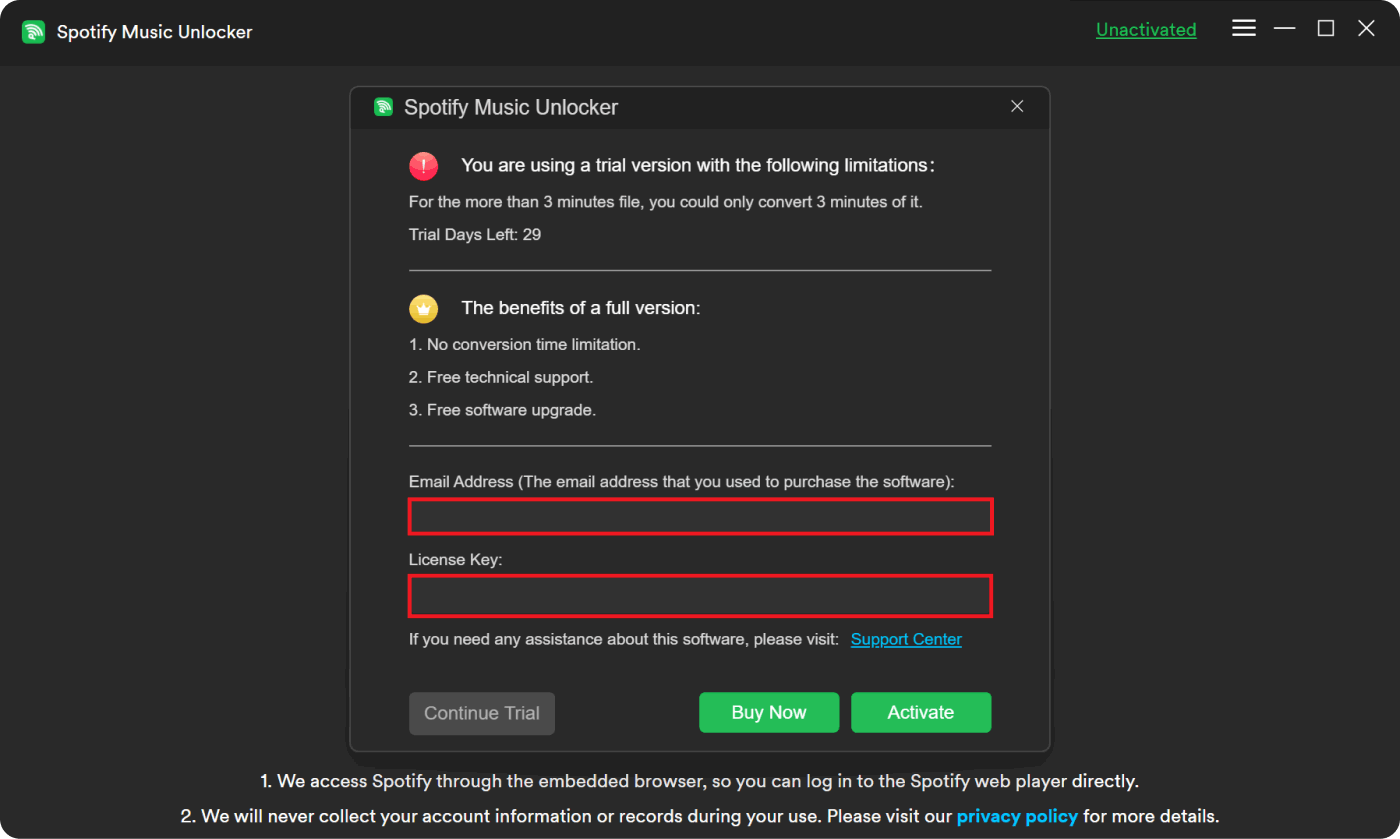Click the trial version limitations heading
The height and width of the screenshot is (839, 1400).
[x=698, y=165]
